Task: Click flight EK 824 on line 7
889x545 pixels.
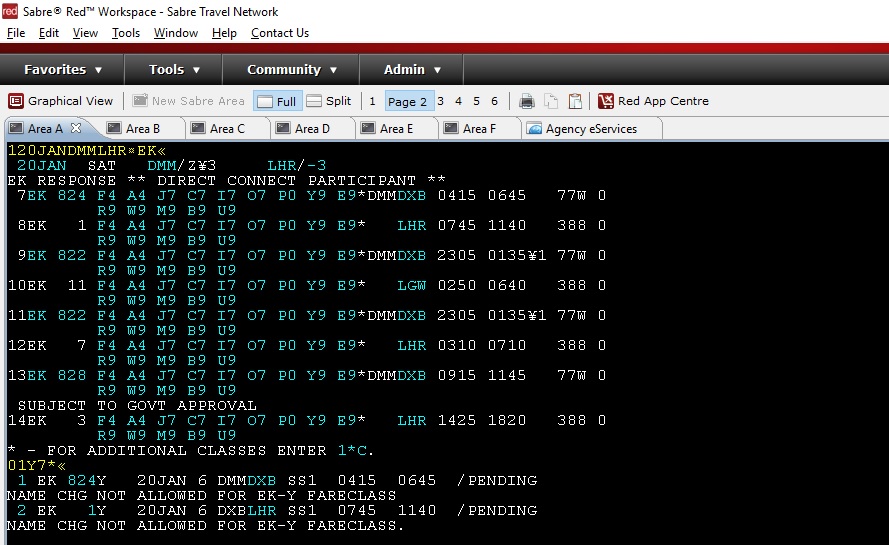Action: point(57,196)
